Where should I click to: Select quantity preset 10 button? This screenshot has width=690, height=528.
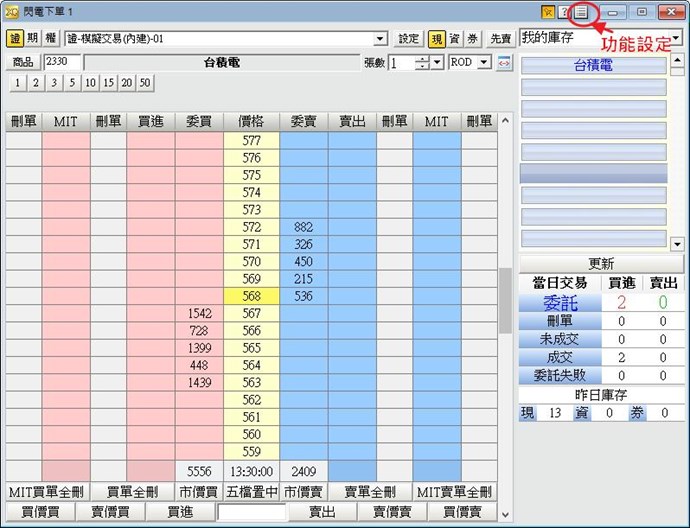(x=90, y=82)
